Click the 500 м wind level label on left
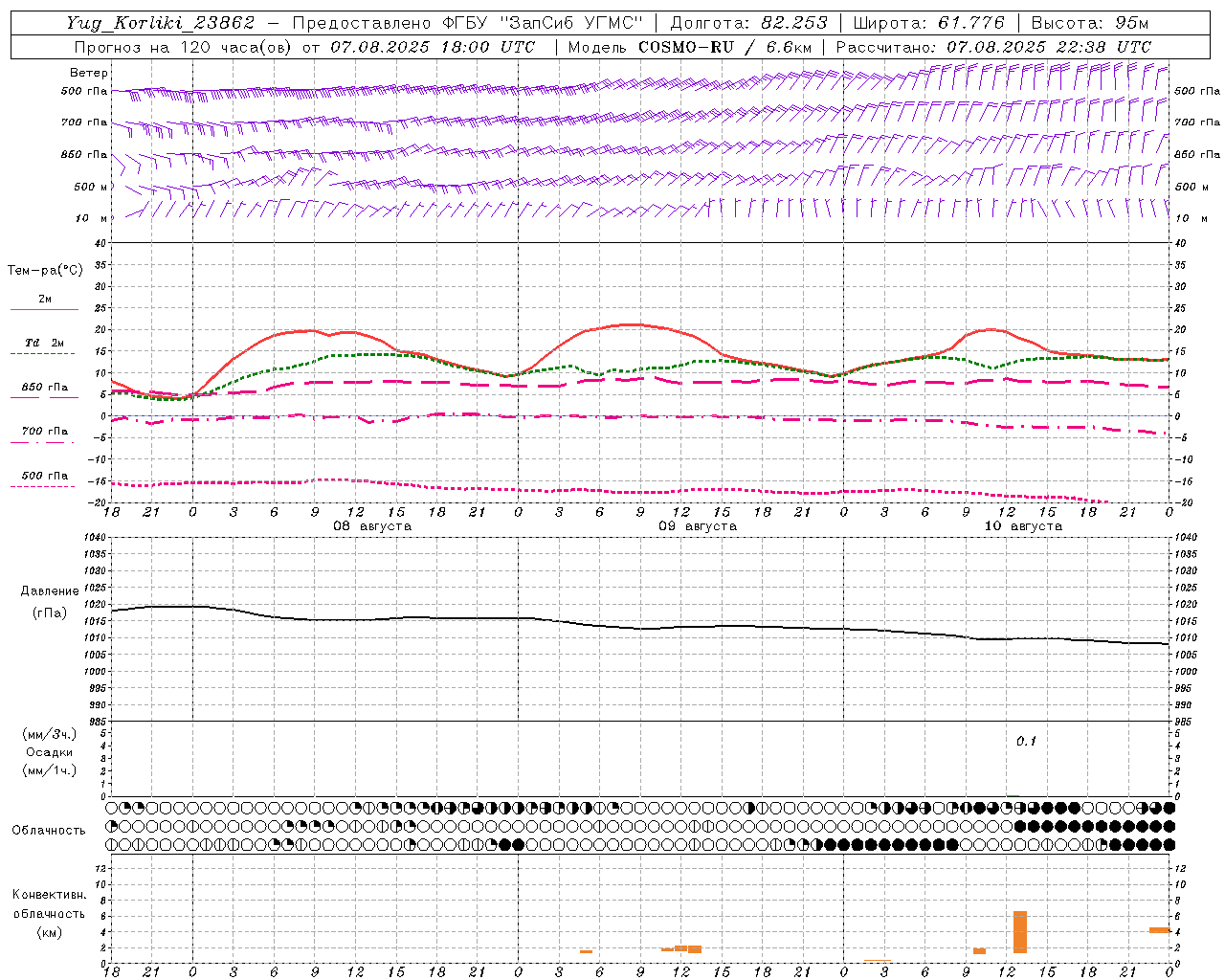The width and height of the screenshot is (1225, 980). coord(91,187)
